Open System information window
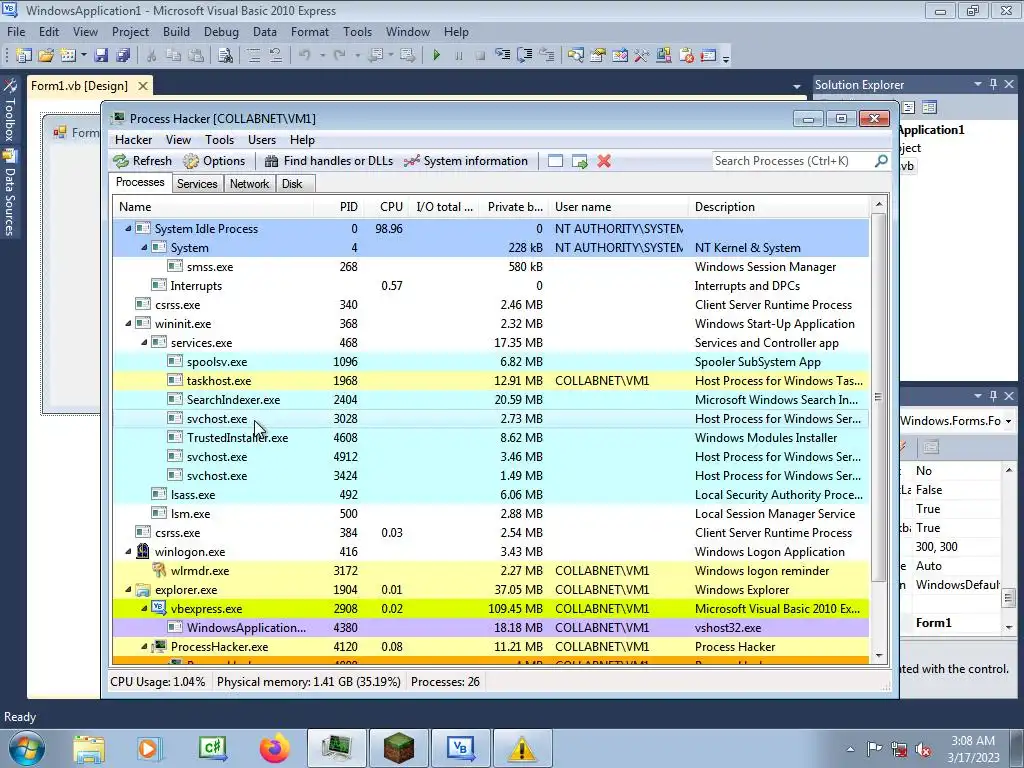The height and width of the screenshot is (768, 1024). tap(466, 161)
